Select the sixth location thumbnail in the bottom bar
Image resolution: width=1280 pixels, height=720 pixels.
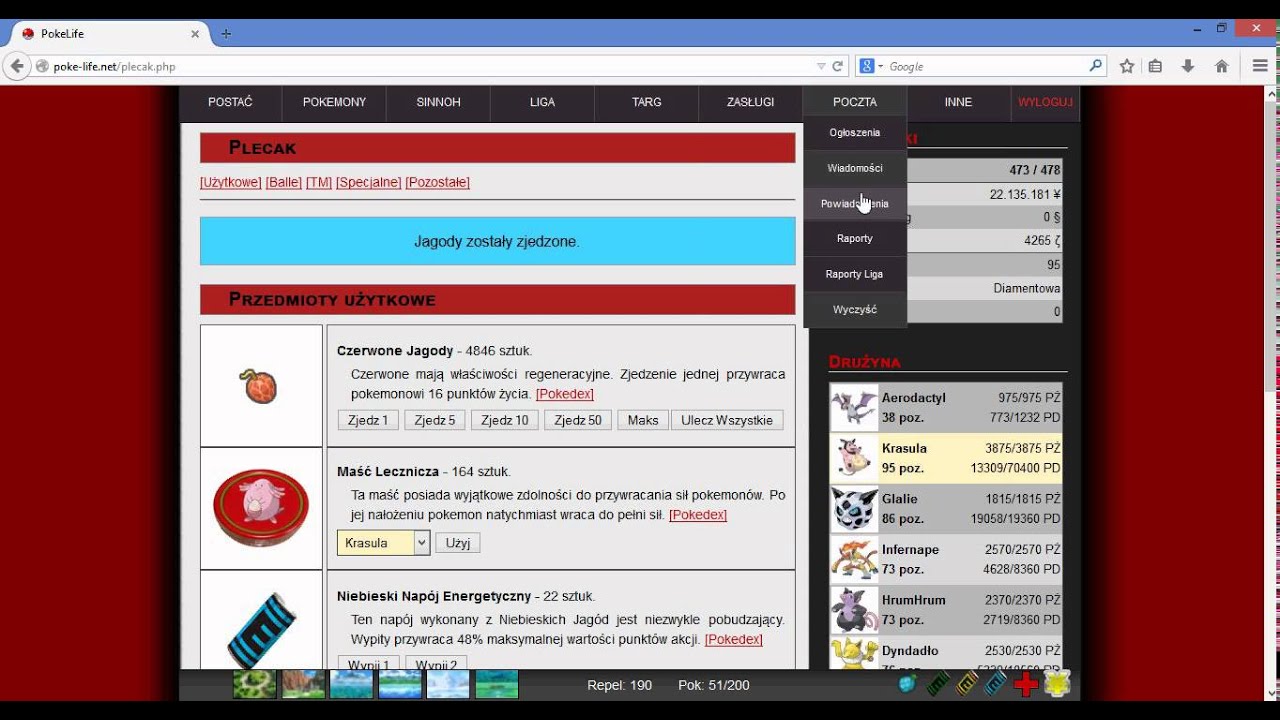click(496, 685)
